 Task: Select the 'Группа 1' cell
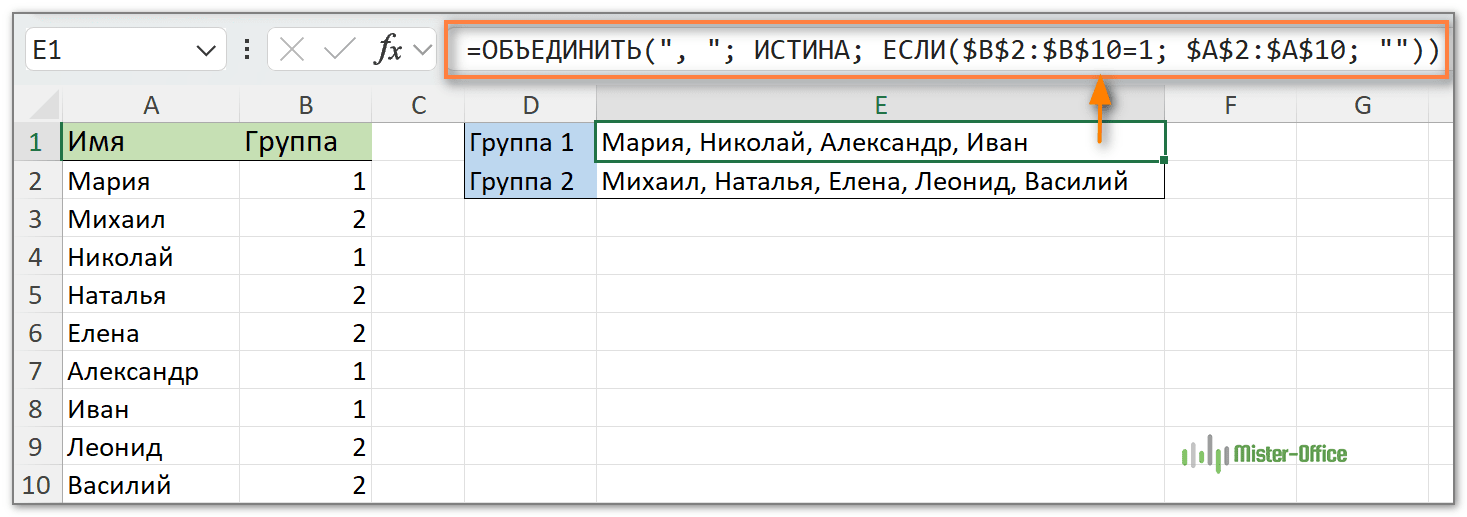[530, 142]
